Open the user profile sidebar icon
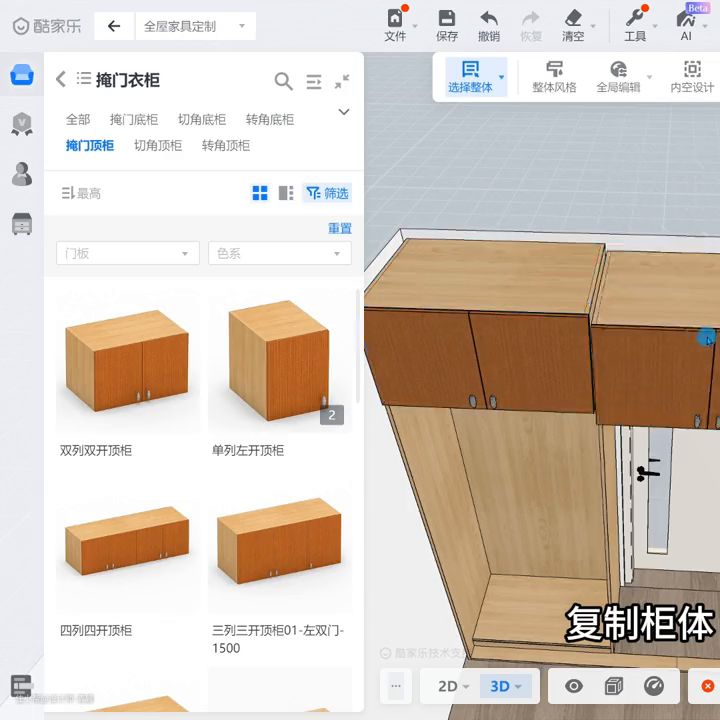720x720 pixels. coord(22,174)
